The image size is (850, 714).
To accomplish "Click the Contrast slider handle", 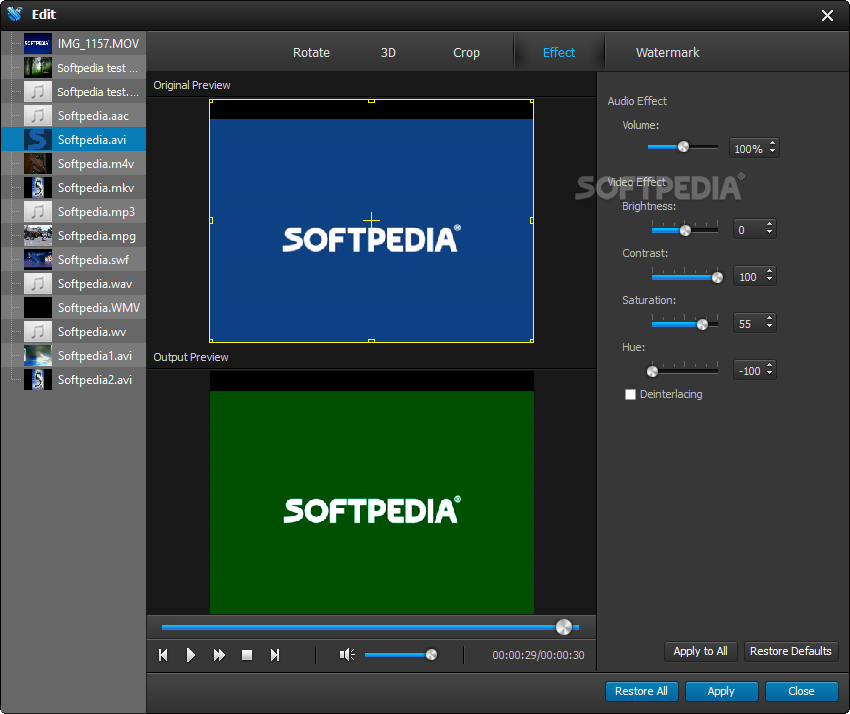I will [x=717, y=278].
